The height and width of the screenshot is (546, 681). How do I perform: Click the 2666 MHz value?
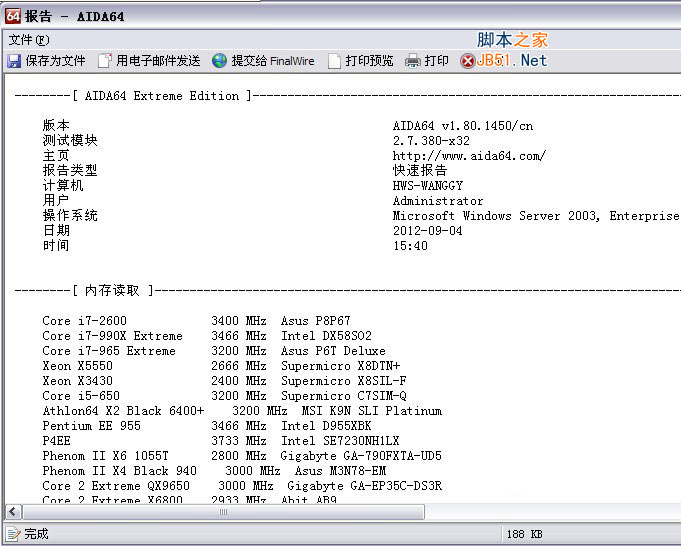(x=238, y=366)
